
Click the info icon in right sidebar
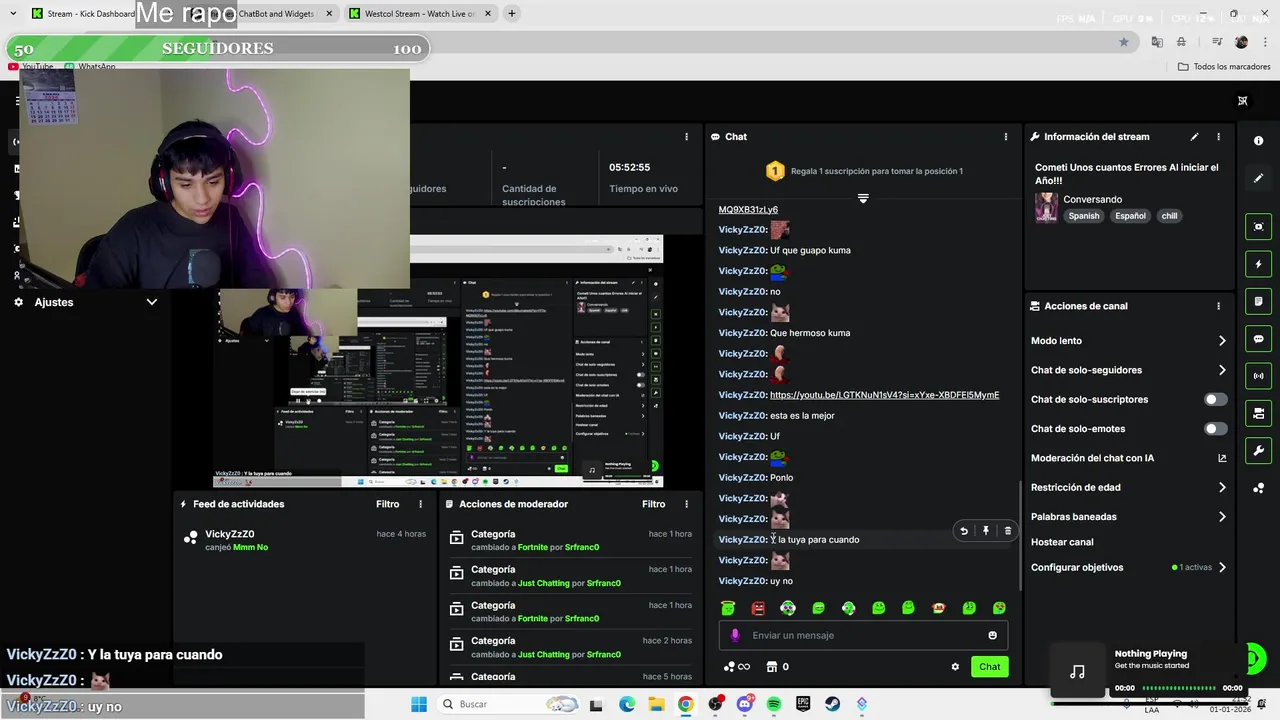[x=1258, y=141]
